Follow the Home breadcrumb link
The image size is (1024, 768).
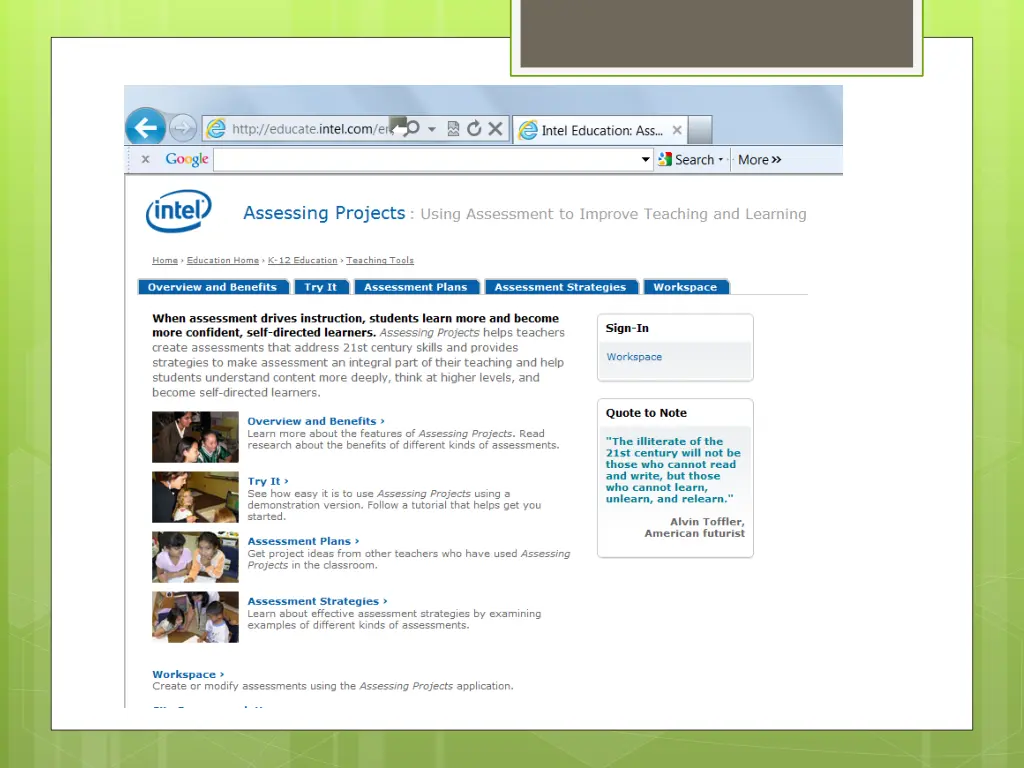(x=165, y=260)
